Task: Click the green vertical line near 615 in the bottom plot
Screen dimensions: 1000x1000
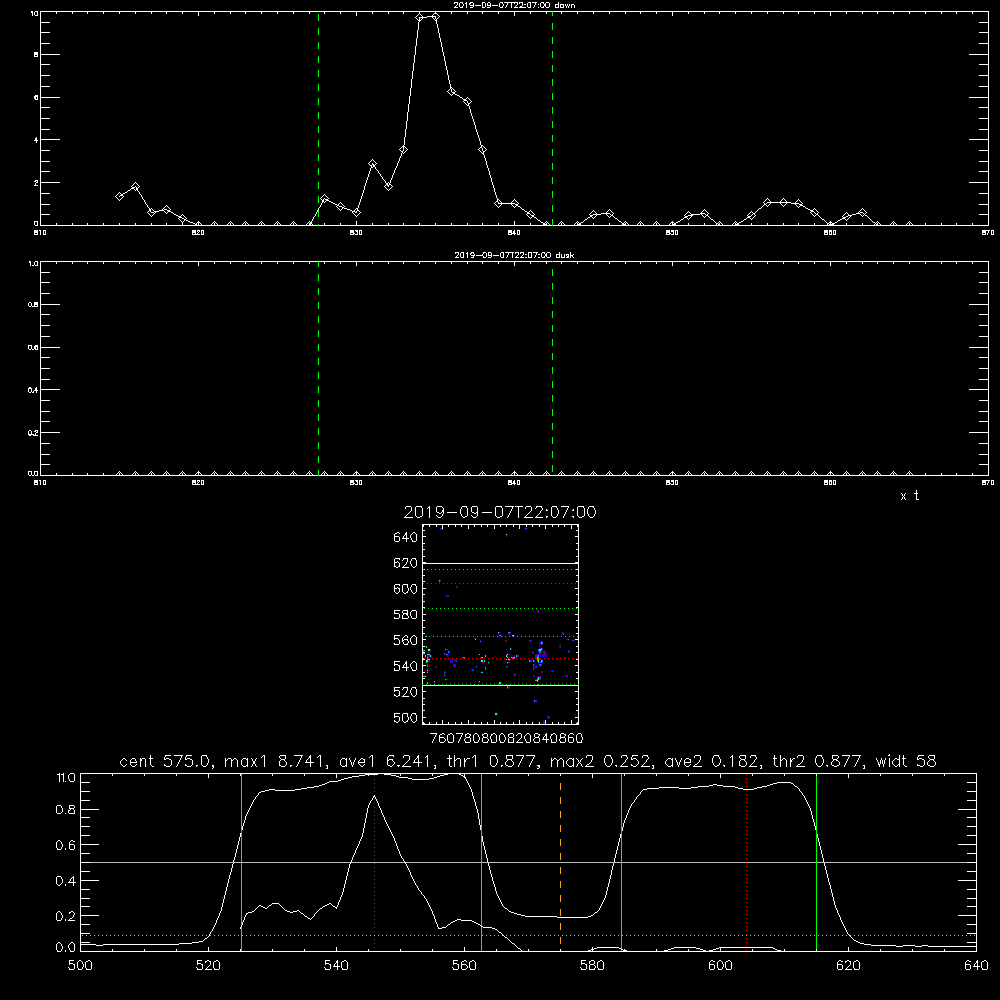Action: pos(816,861)
